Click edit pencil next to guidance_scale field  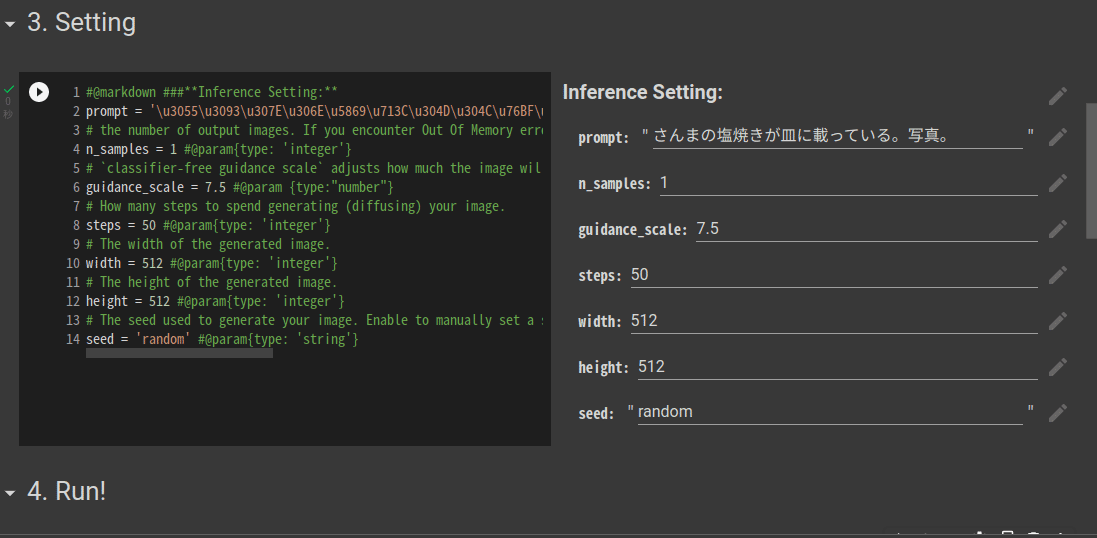[x=1058, y=229]
